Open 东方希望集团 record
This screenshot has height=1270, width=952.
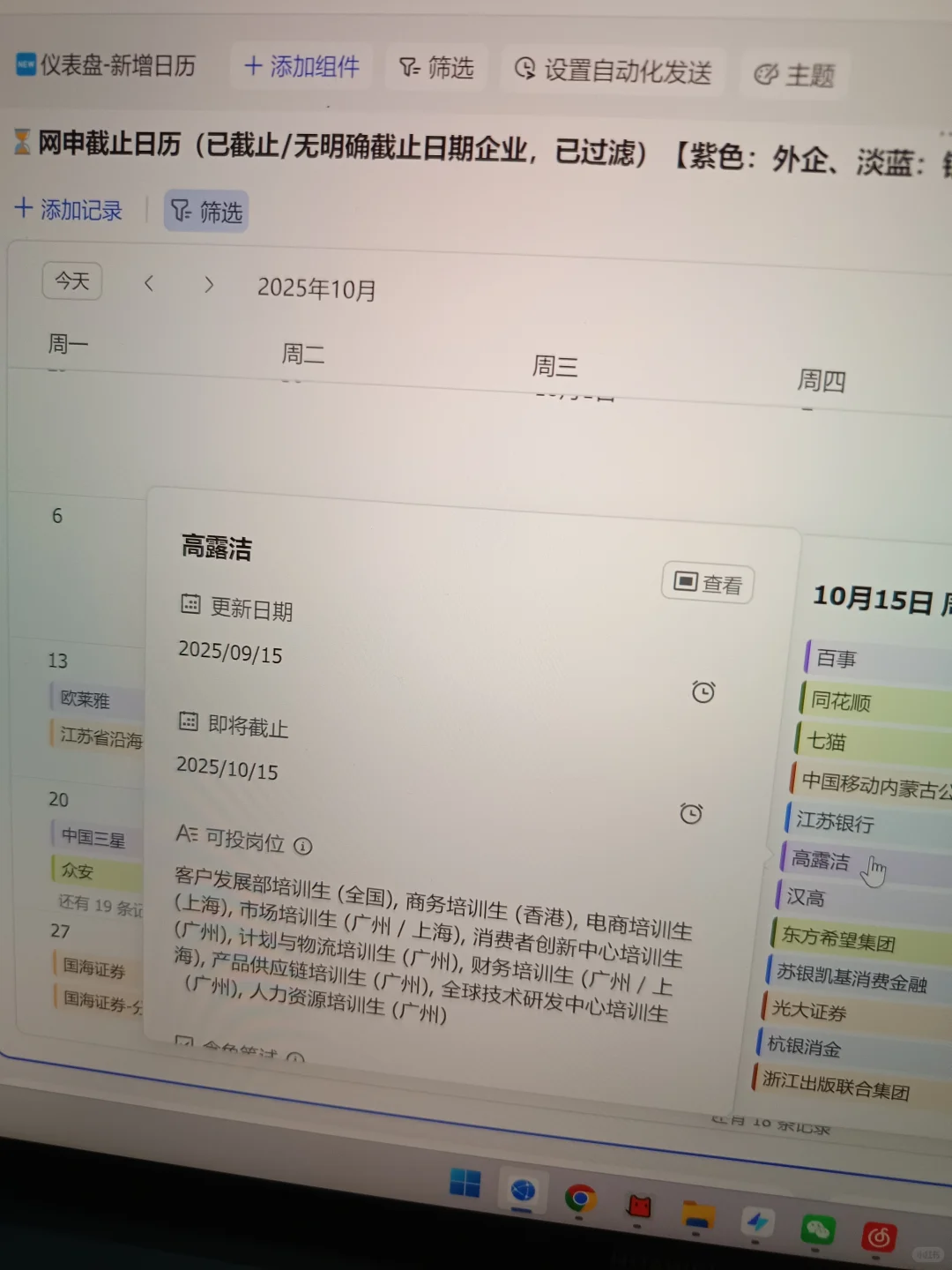pyautogui.click(x=861, y=940)
